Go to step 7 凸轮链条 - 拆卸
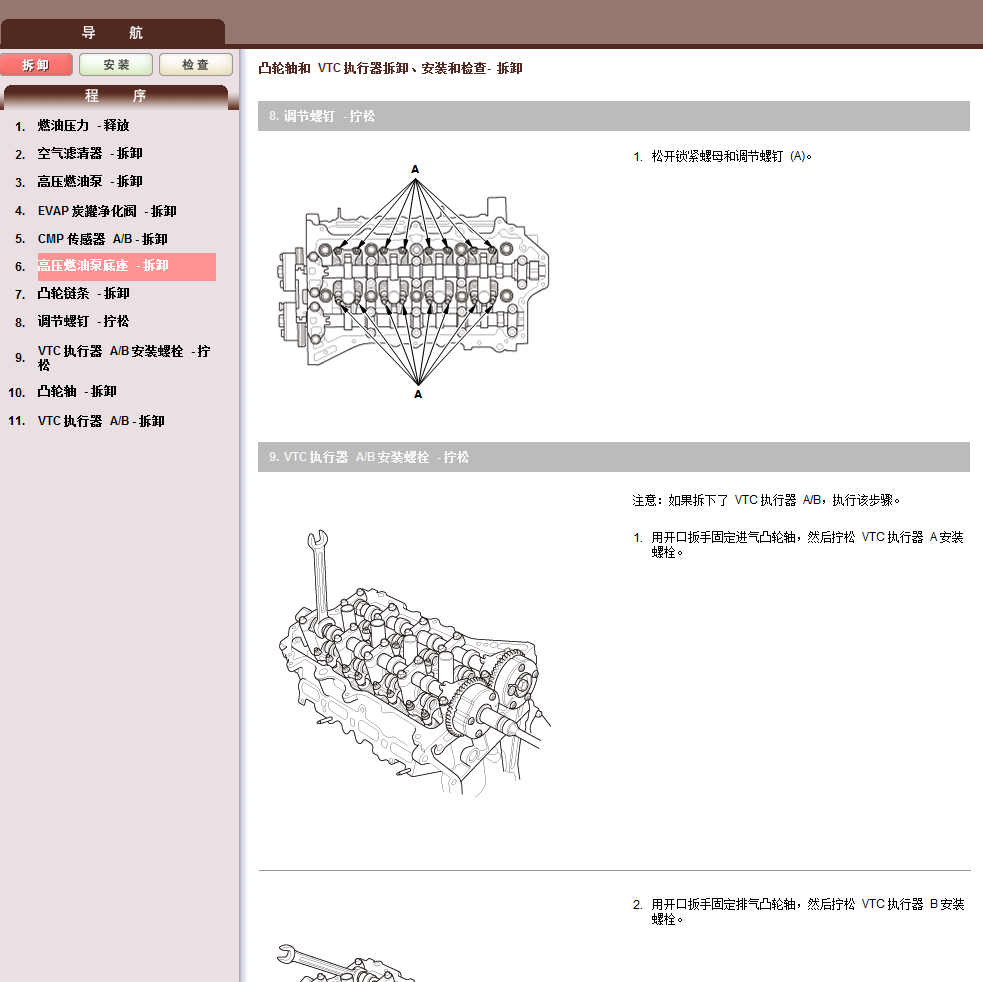Screen dimensions: 983x982 (83, 293)
